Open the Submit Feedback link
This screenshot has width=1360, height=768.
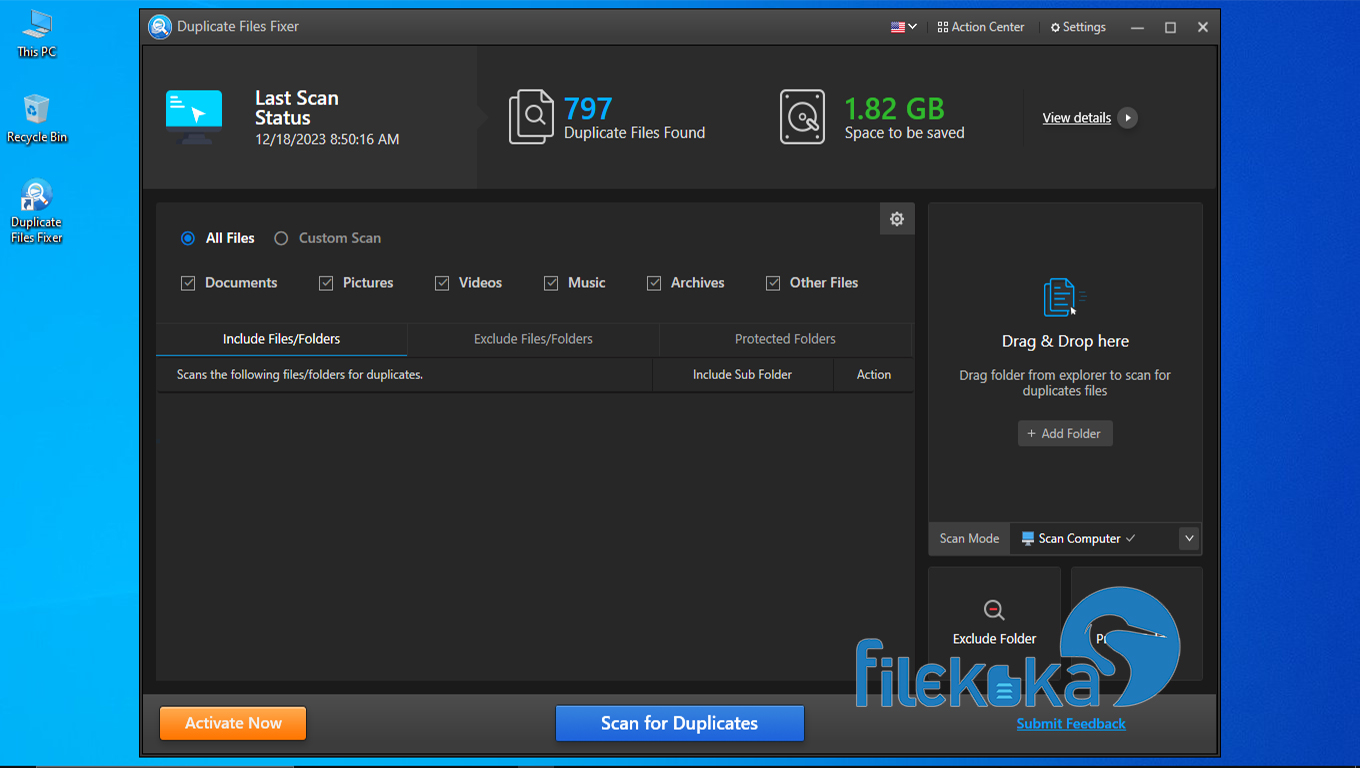(x=1071, y=724)
